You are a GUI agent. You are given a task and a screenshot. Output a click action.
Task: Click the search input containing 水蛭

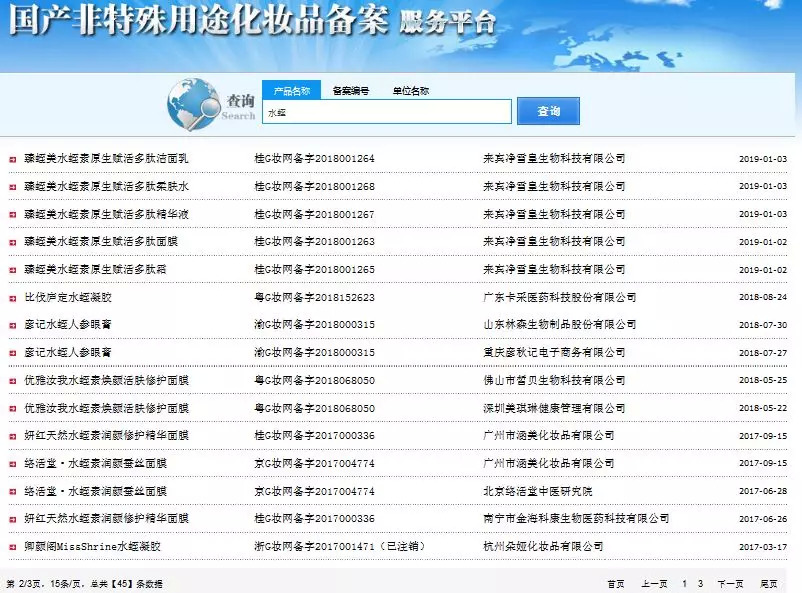387,112
